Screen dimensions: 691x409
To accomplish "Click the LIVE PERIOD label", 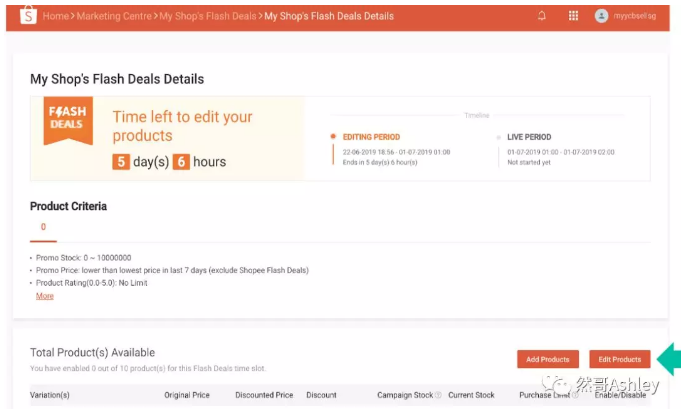I will tap(529, 137).
